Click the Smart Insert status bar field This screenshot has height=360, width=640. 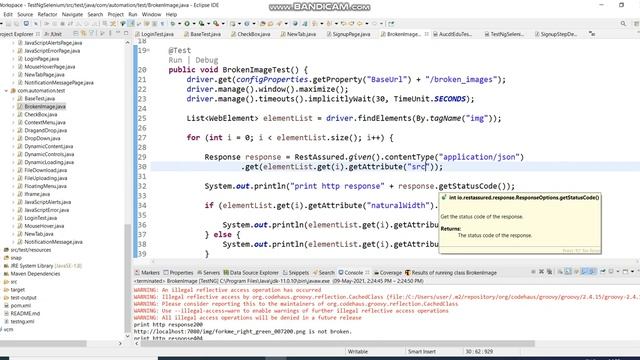[x=422, y=351]
